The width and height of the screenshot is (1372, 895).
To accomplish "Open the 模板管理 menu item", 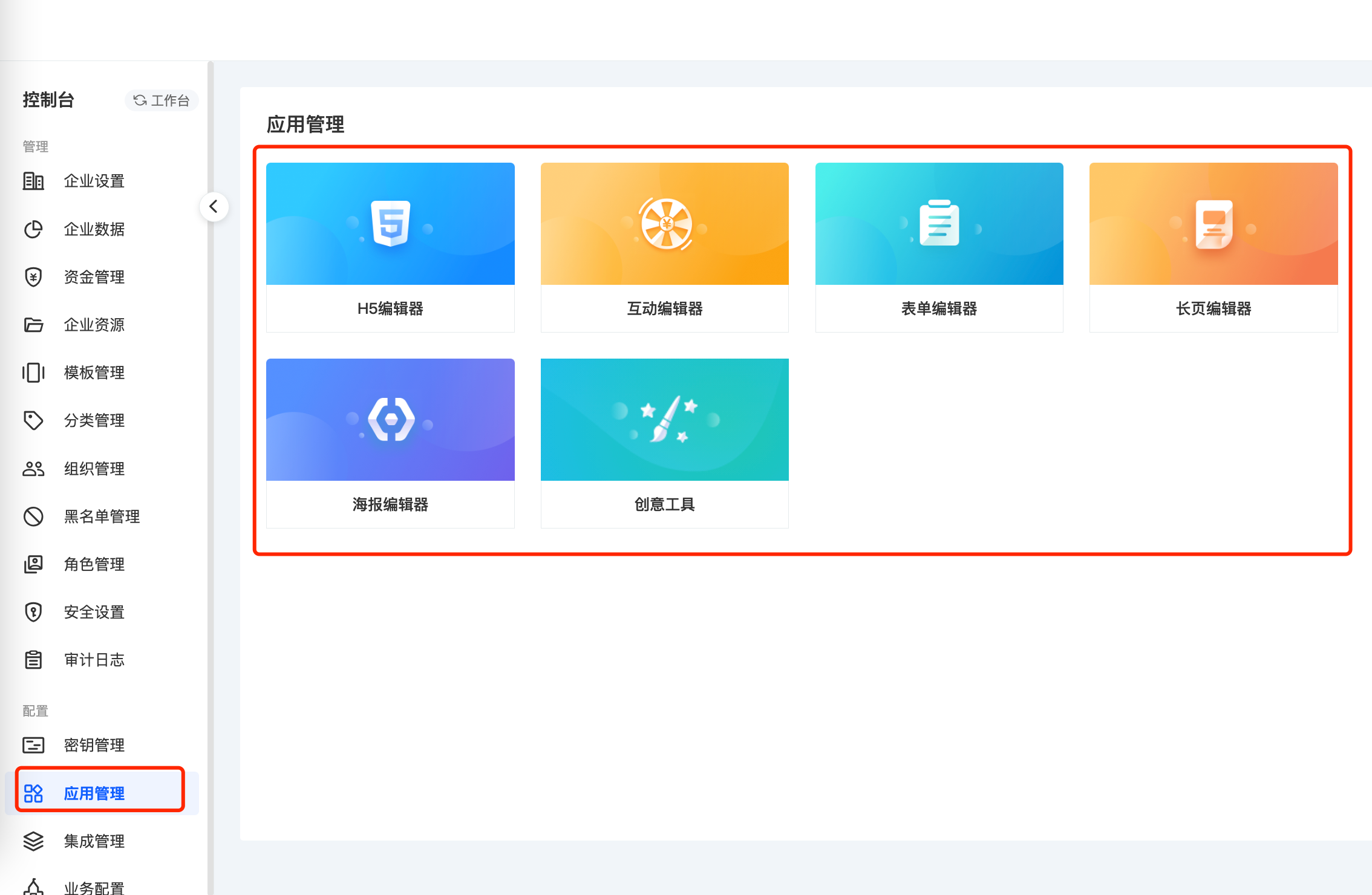I will tap(94, 373).
